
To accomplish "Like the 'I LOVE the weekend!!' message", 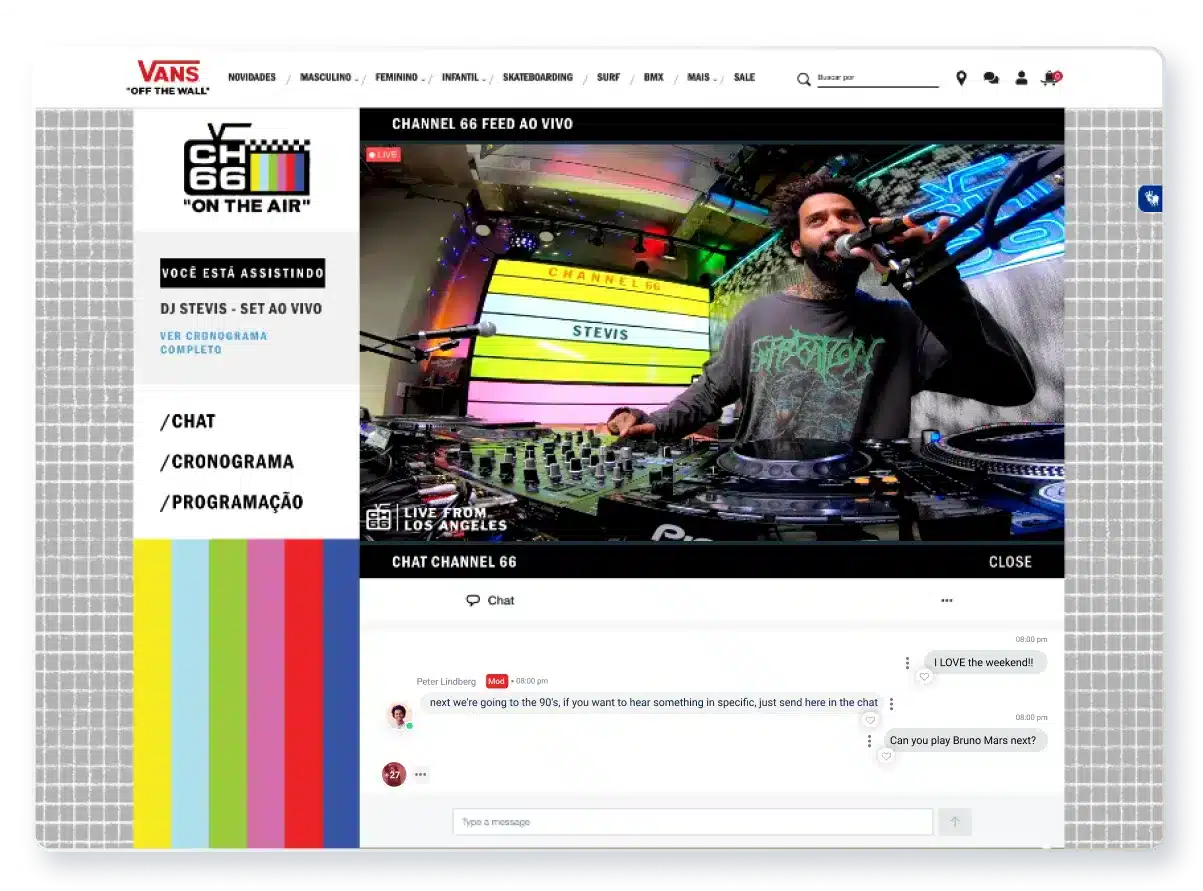I will pos(924,677).
